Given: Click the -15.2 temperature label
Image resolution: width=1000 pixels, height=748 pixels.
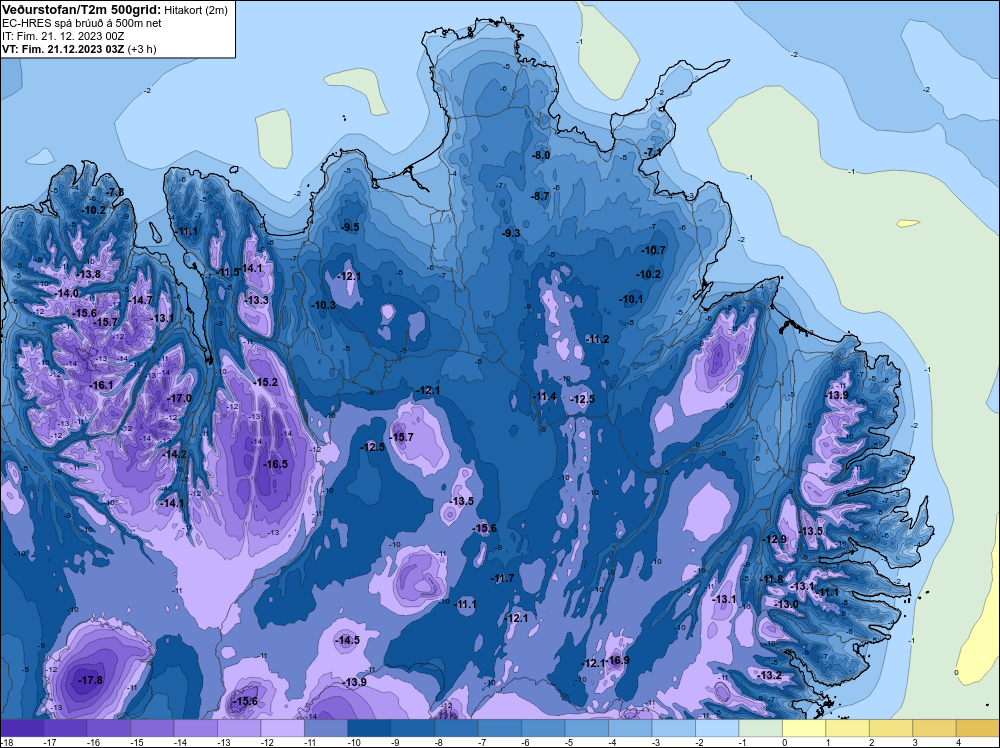Looking at the screenshot, I should (x=265, y=383).
